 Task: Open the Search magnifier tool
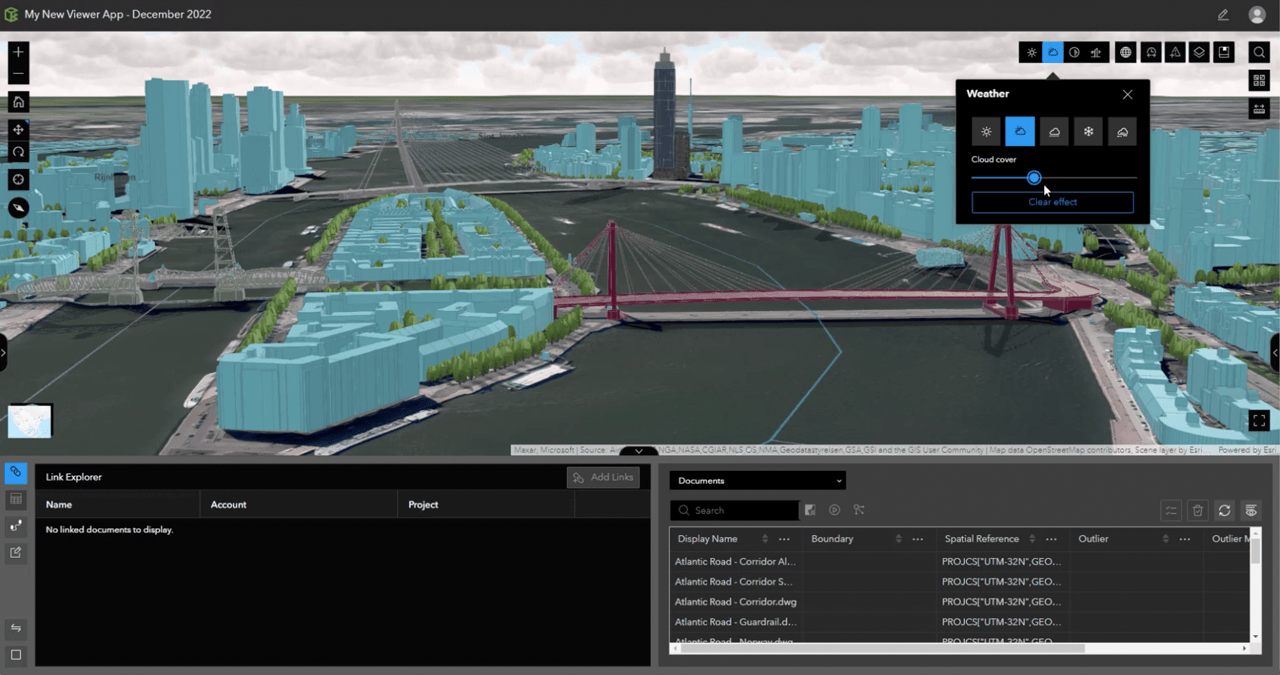[x=1258, y=52]
